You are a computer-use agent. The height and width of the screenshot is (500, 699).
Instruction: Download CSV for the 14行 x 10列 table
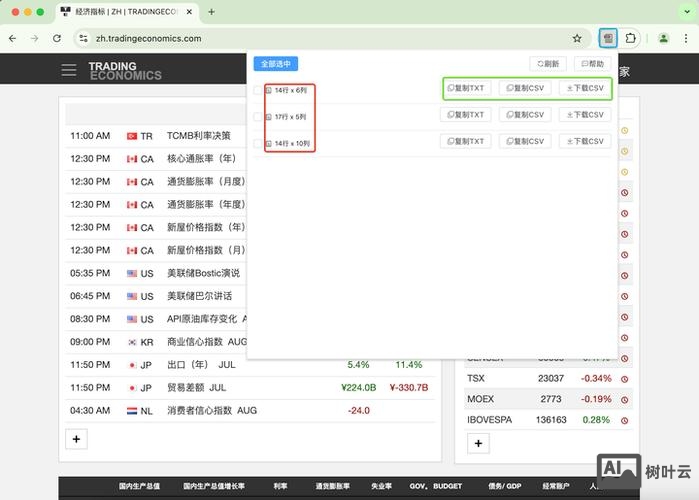(585, 141)
